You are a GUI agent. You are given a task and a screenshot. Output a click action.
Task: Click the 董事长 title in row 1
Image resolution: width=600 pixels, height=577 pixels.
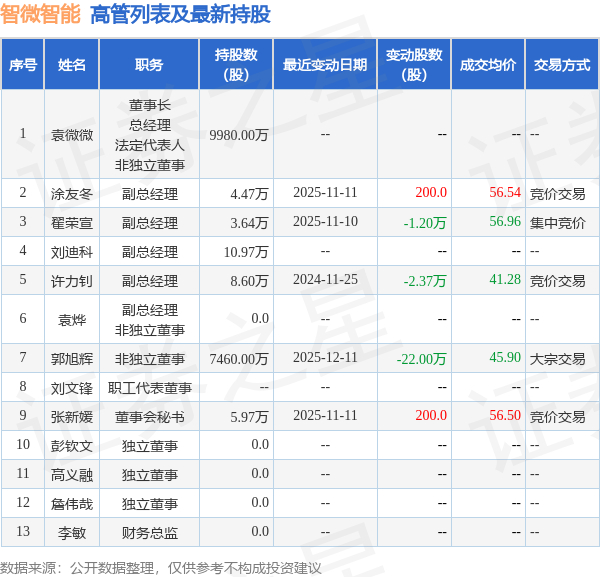150,105
